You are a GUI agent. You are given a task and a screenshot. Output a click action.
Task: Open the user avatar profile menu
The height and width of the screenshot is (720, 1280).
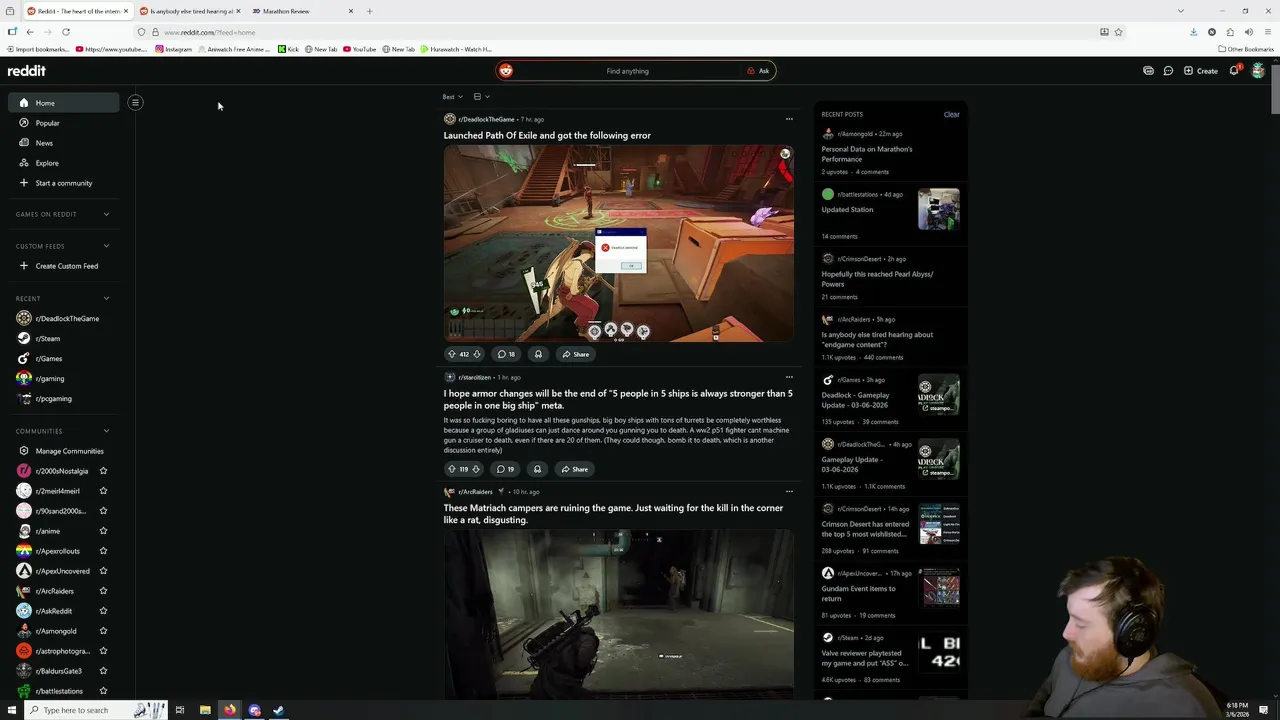pos(1258,71)
